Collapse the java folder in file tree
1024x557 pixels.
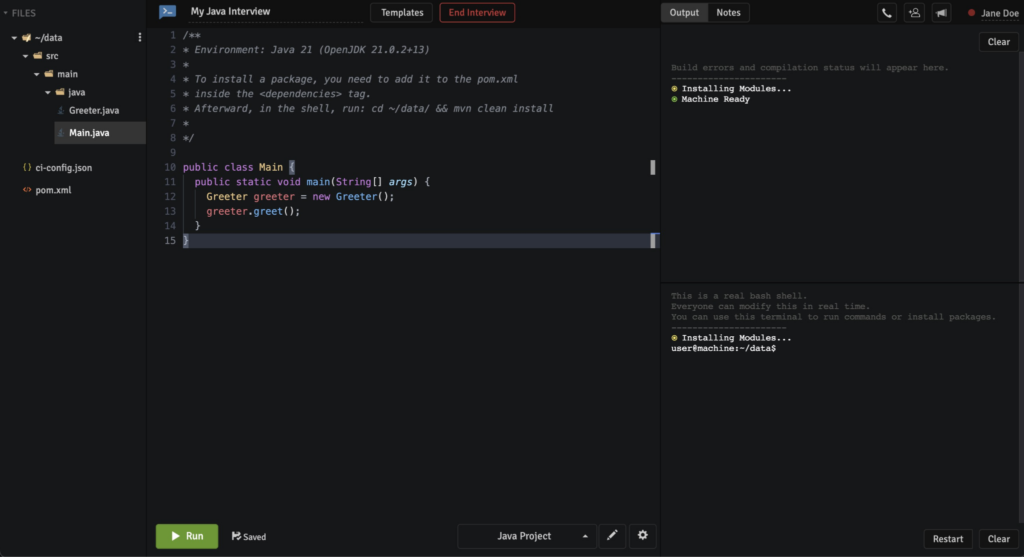point(48,92)
